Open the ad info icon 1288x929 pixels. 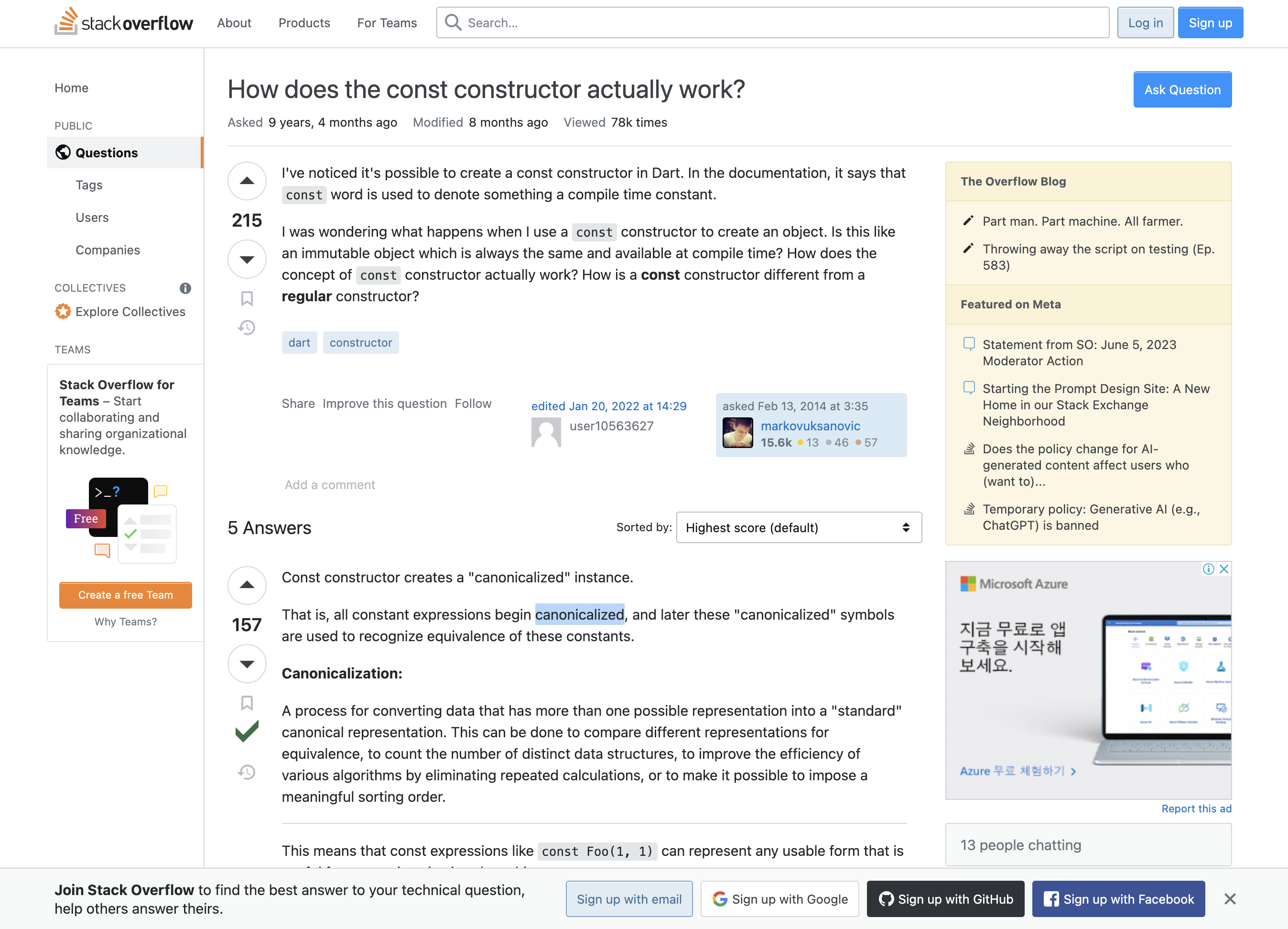pos(1208,569)
